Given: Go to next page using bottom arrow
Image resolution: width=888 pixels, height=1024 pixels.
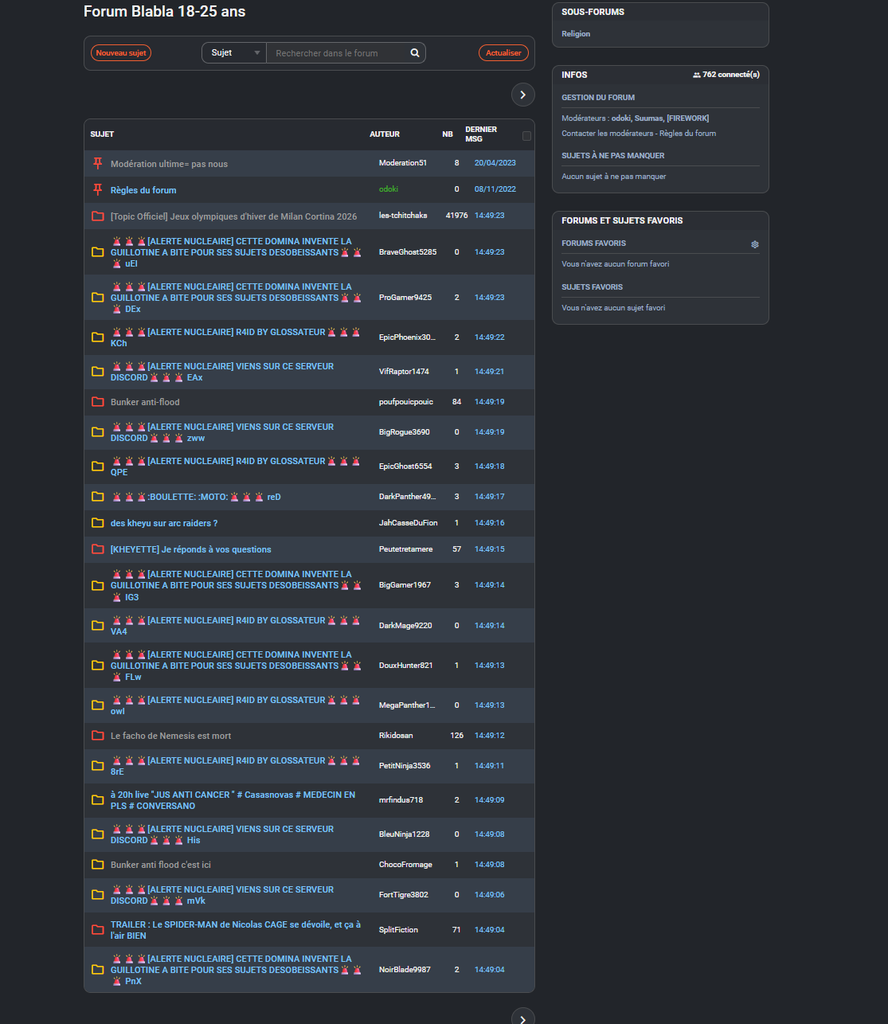Looking at the screenshot, I should tap(523, 1017).
